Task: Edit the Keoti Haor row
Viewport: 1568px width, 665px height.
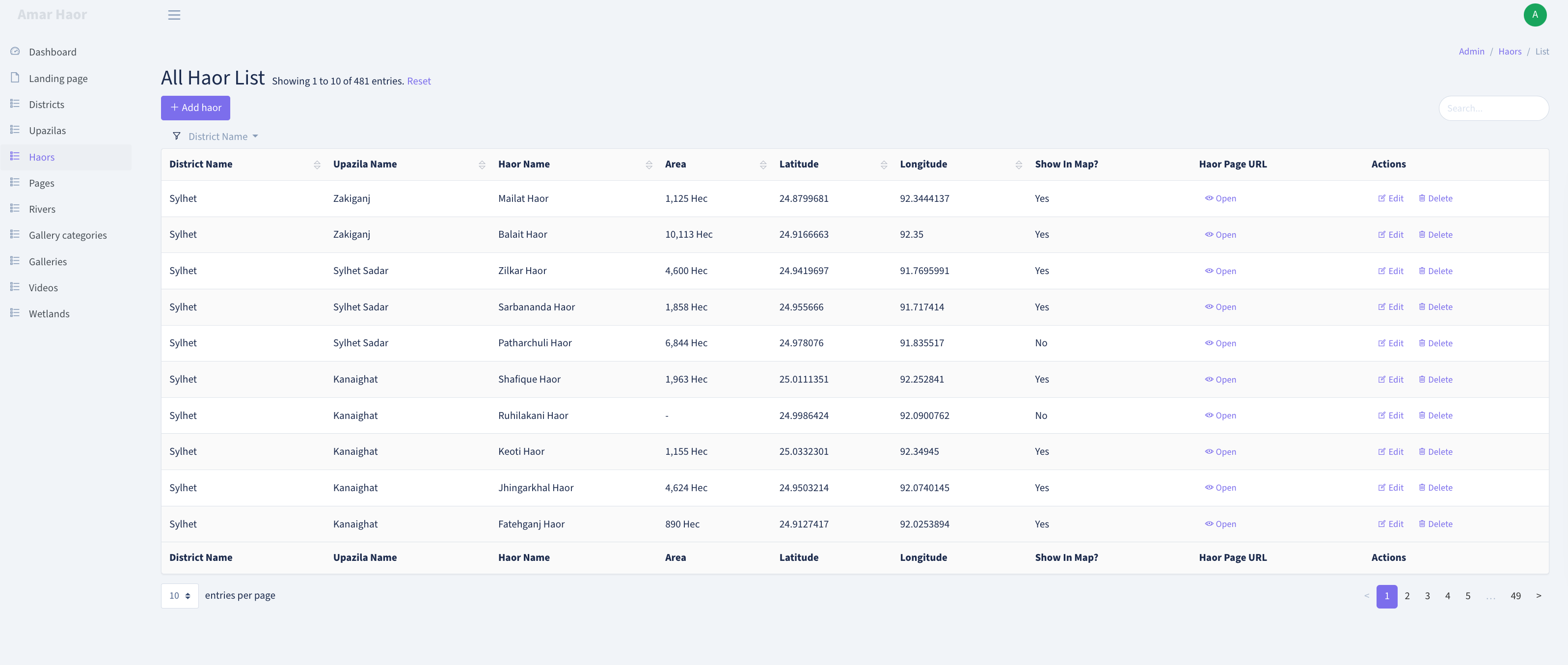Action: 1391,452
